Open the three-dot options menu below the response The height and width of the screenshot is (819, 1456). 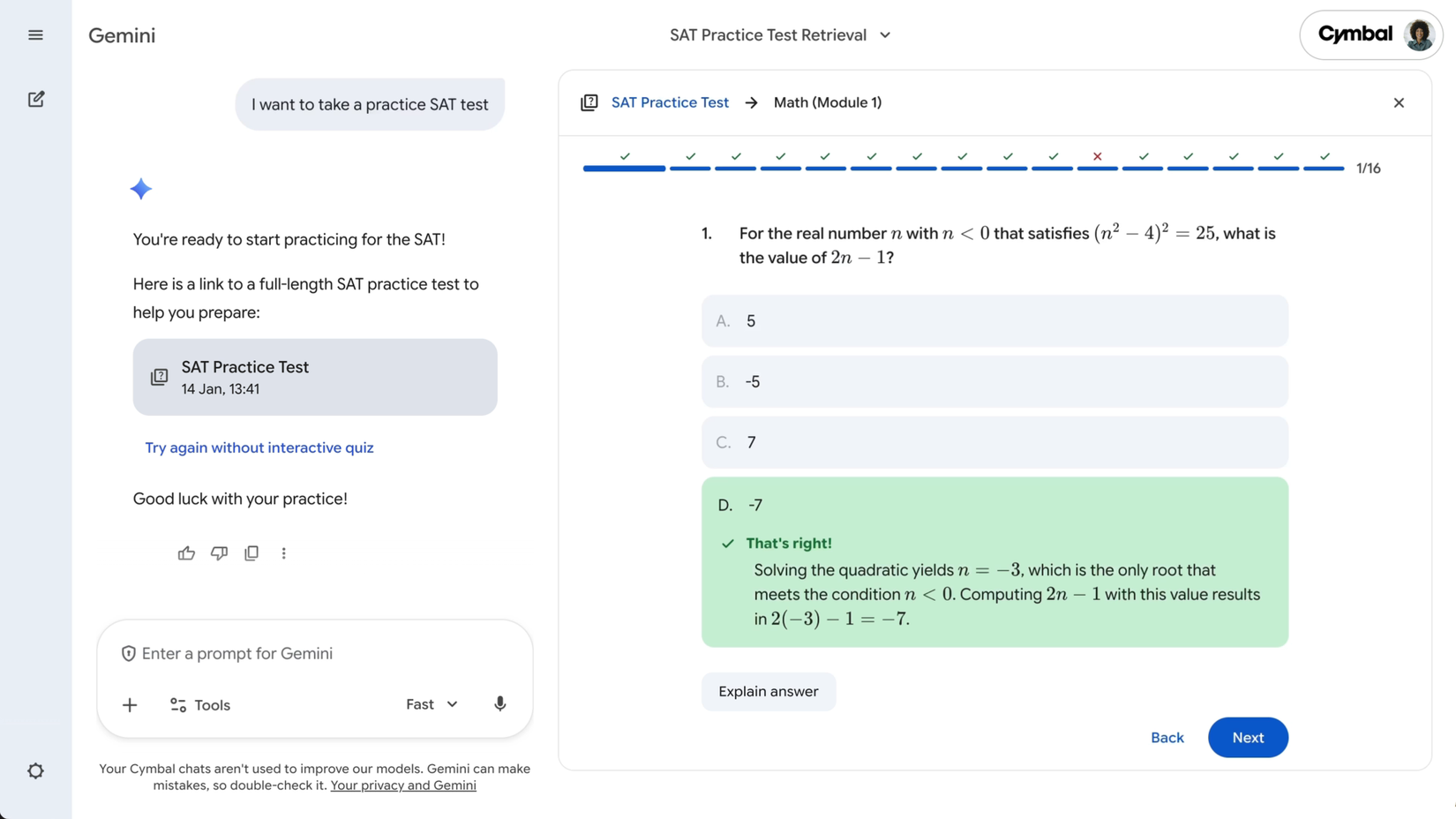pyautogui.click(x=284, y=552)
